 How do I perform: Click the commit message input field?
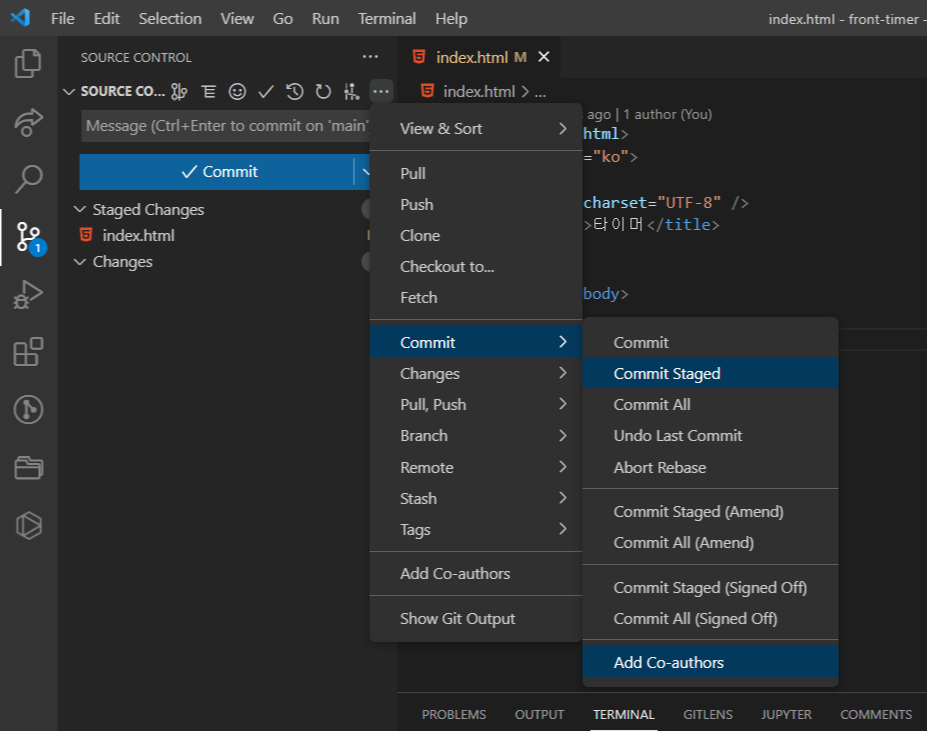pyautogui.click(x=227, y=126)
